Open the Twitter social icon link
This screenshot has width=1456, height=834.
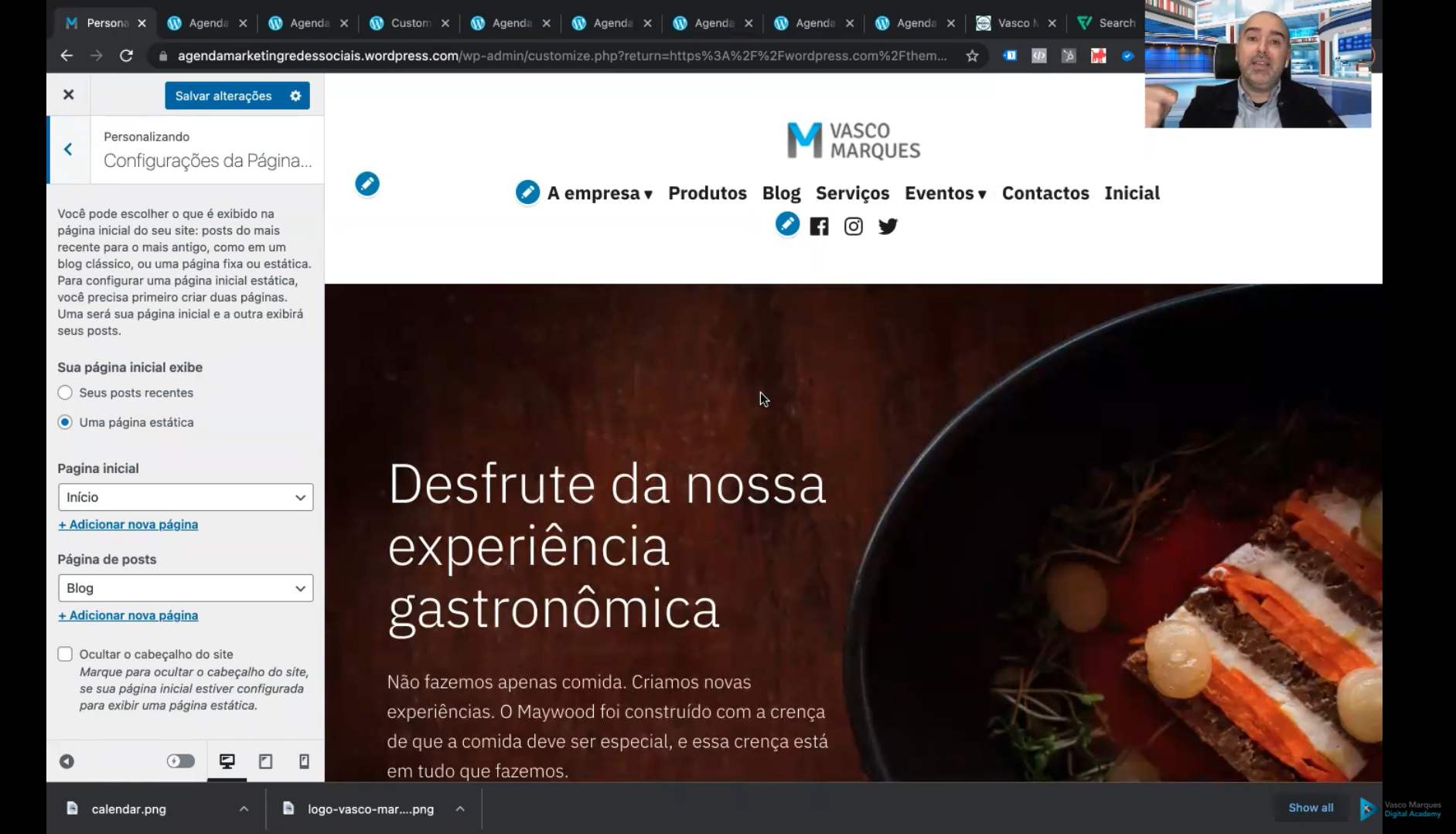click(x=888, y=226)
